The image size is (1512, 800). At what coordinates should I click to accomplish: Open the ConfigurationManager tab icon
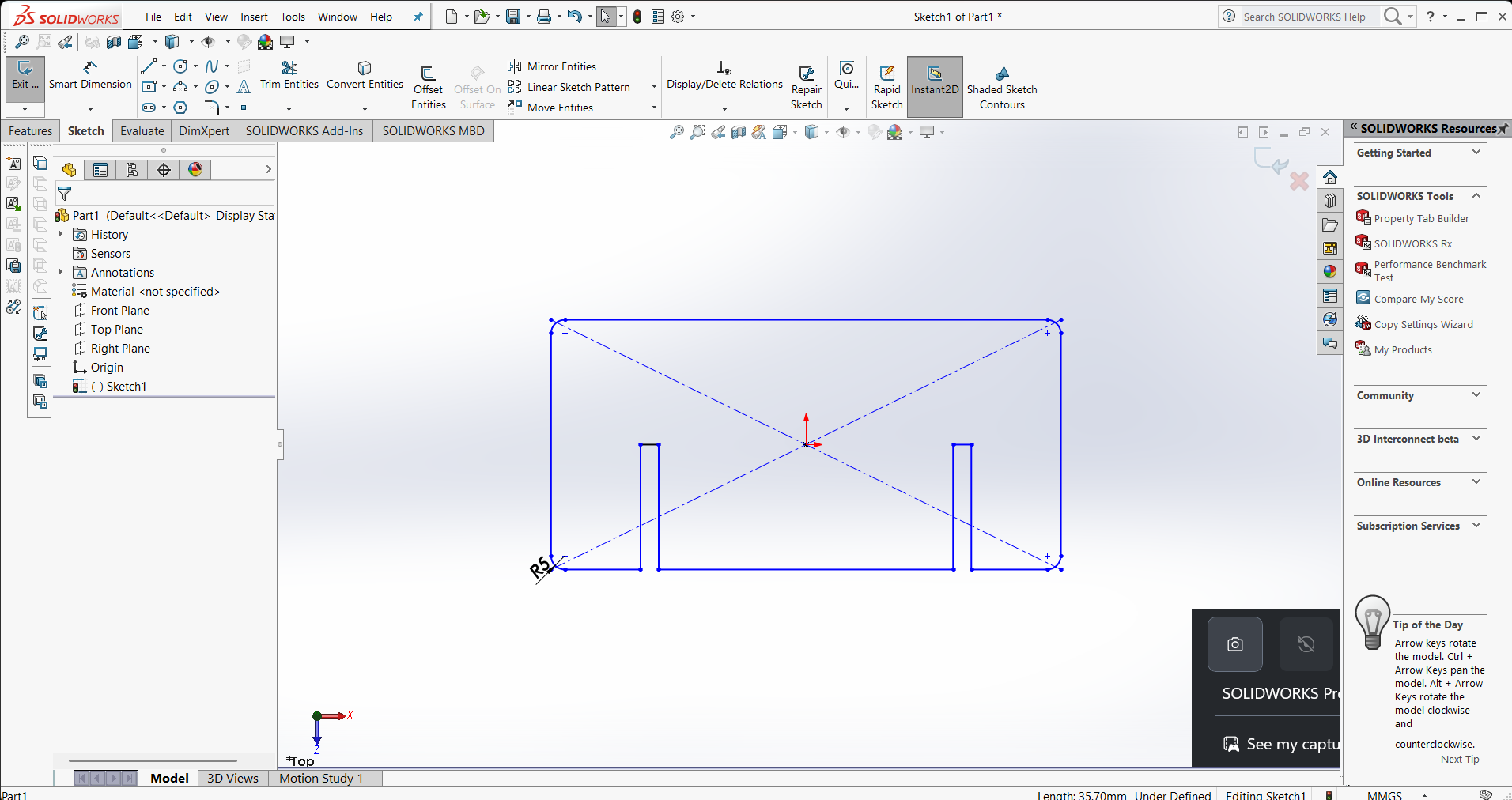(132, 169)
